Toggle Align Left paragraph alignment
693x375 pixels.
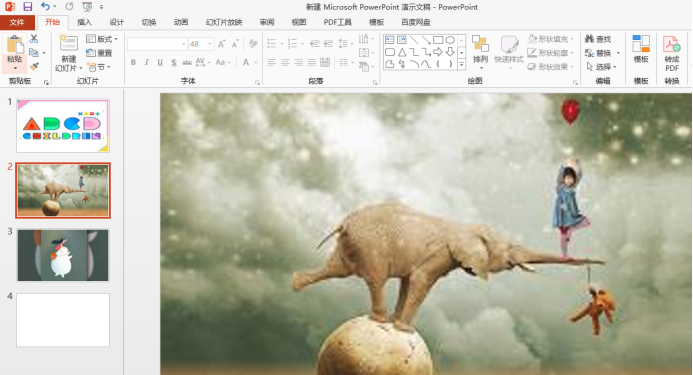[271, 63]
